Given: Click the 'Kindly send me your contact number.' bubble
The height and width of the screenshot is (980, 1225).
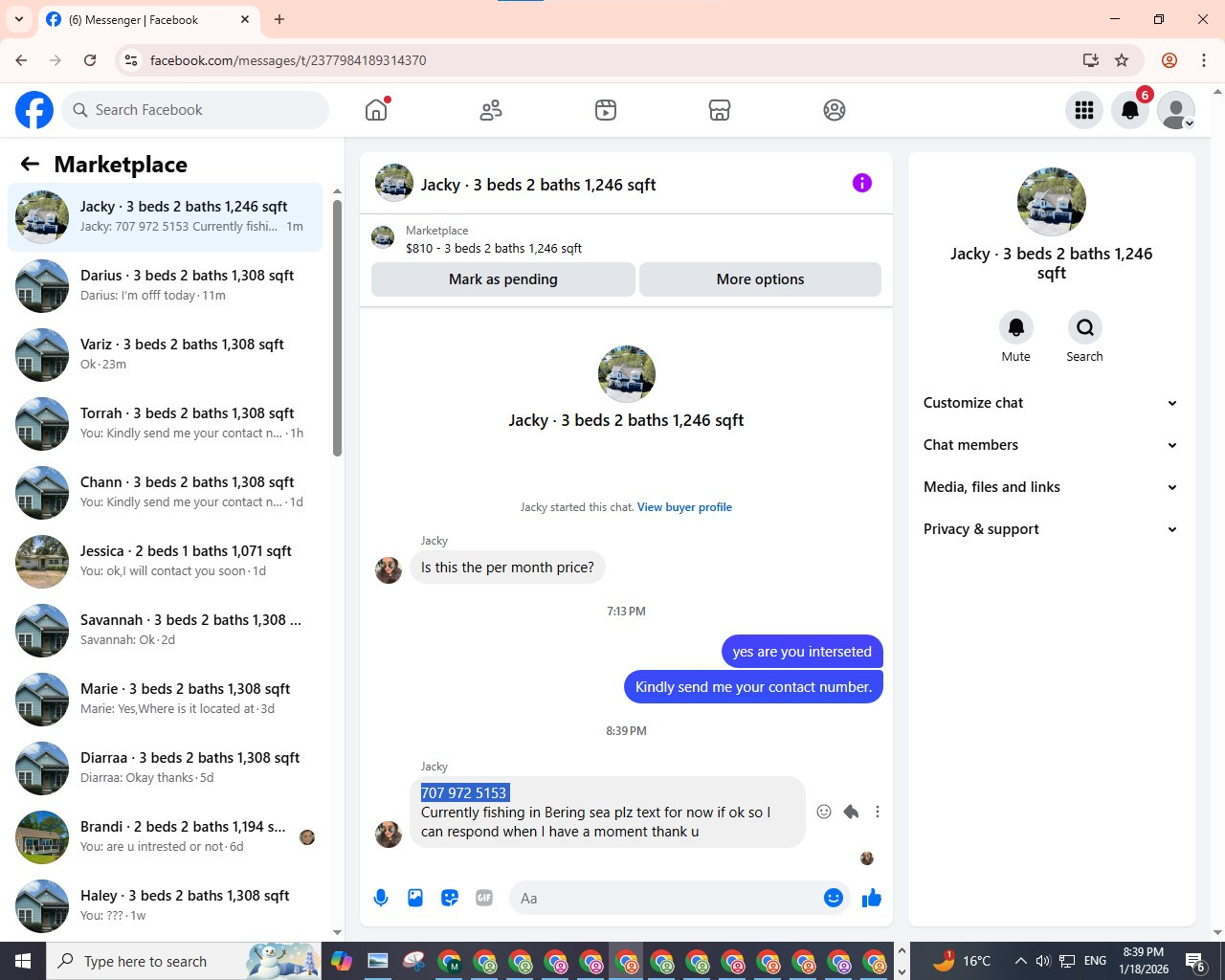Looking at the screenshot, I should [x=753, y=687].
